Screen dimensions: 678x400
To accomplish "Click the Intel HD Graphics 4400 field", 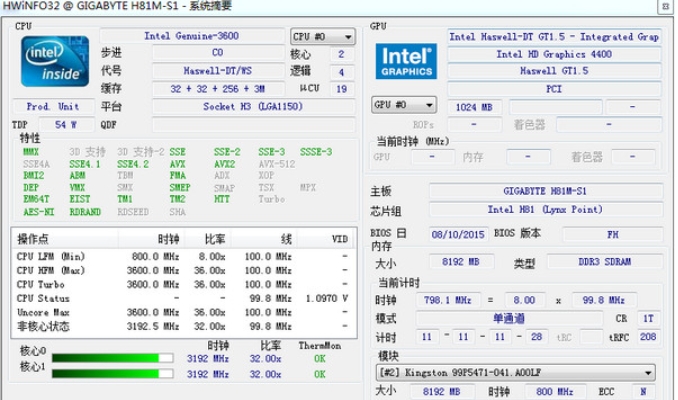I will pyautogui.click(x=554, y=54).
